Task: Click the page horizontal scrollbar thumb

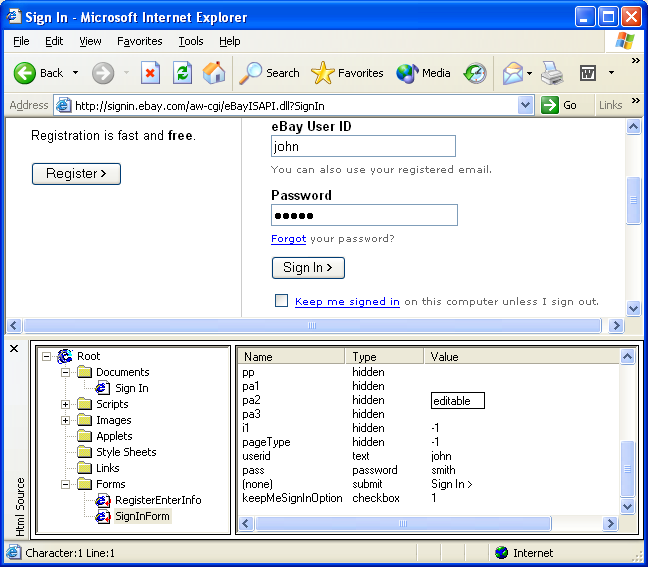Action: [x=311, y=326]
